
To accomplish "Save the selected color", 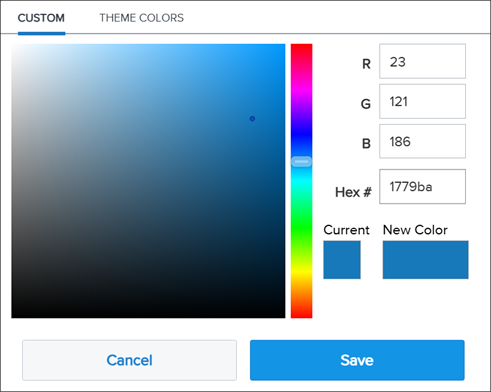I will (x=357, y=360).
